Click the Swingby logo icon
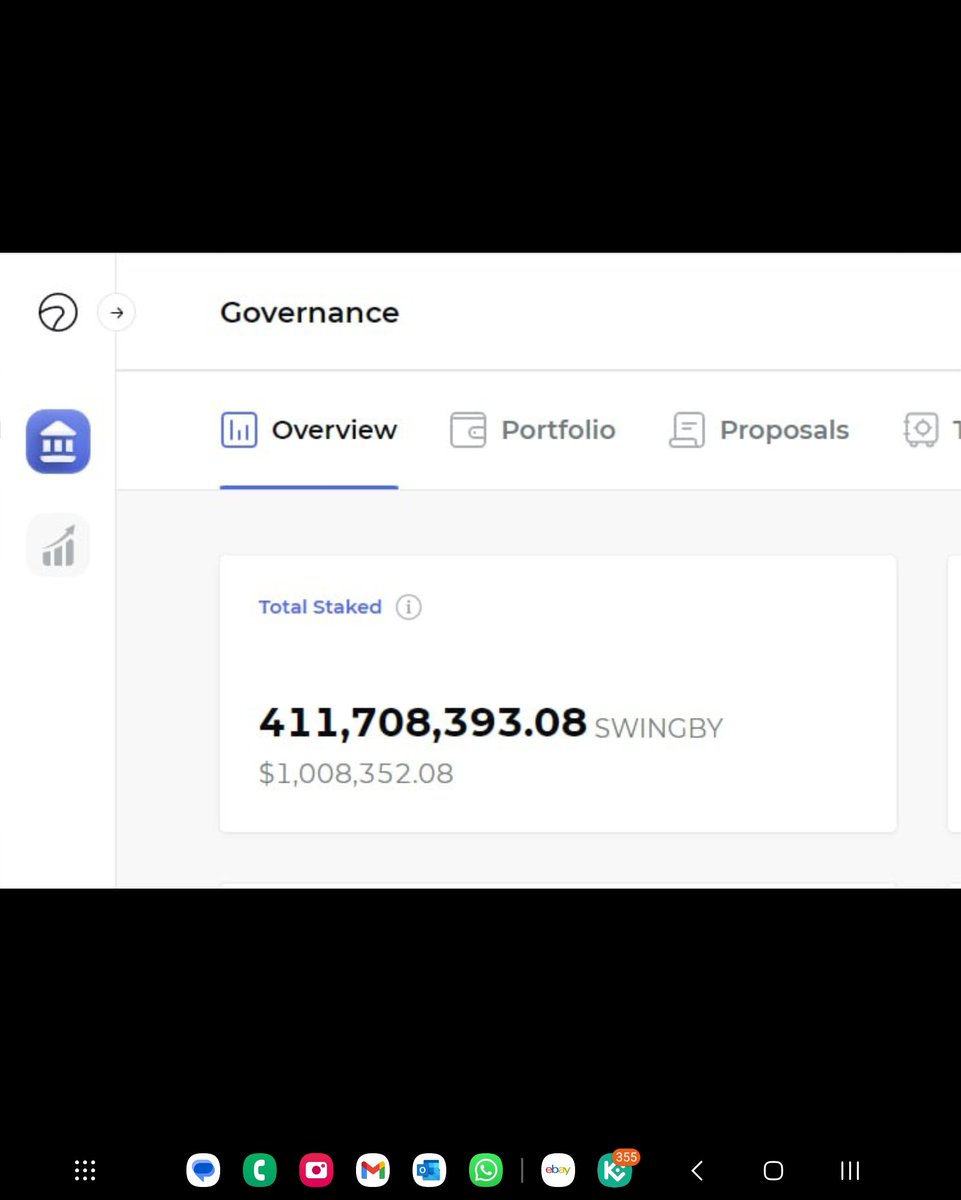Viewport: 961px width, 1200px height. pyautogui.click(x=58, y=313)
